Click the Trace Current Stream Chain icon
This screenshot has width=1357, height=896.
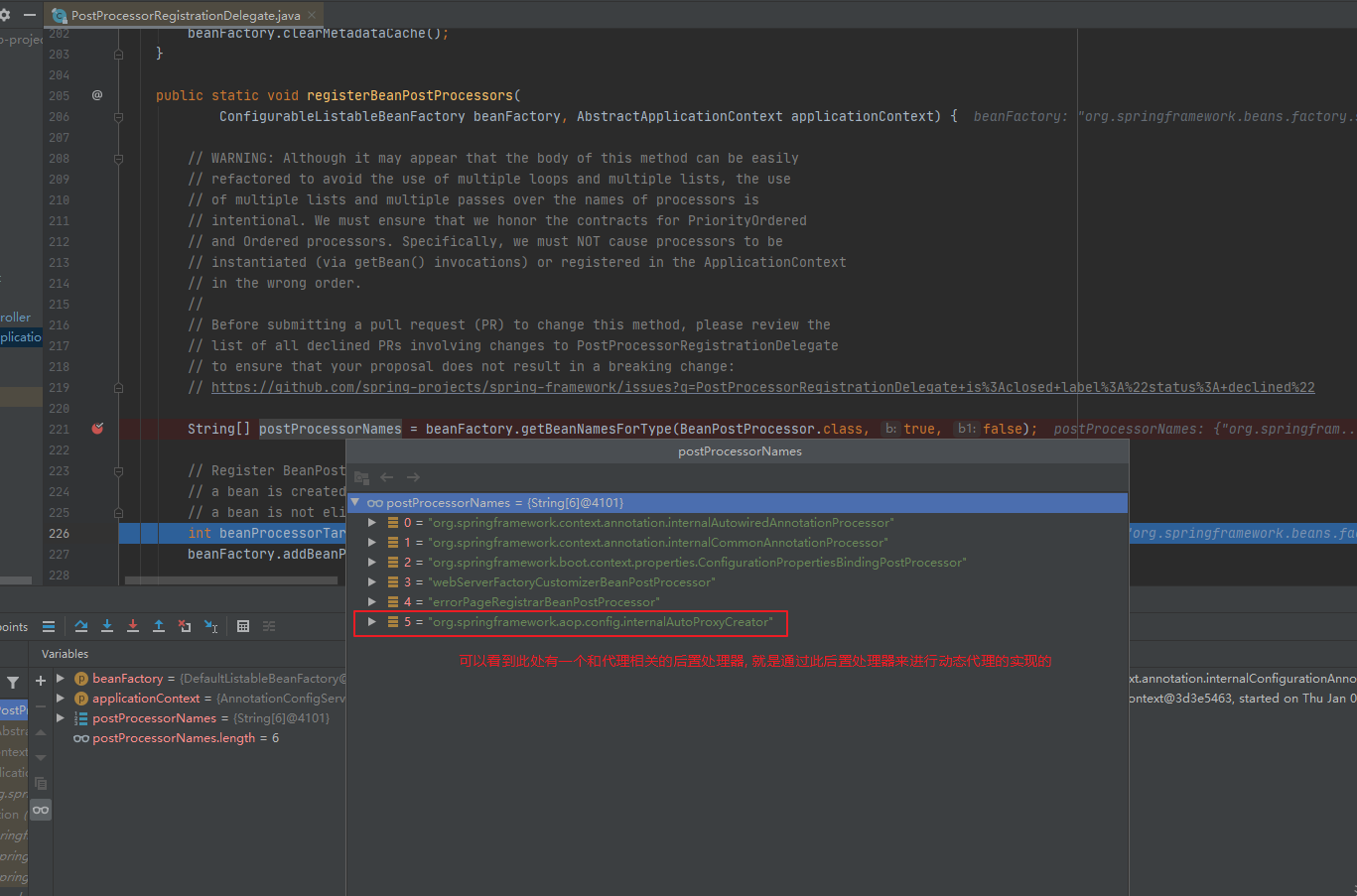[x=269, y=626]
